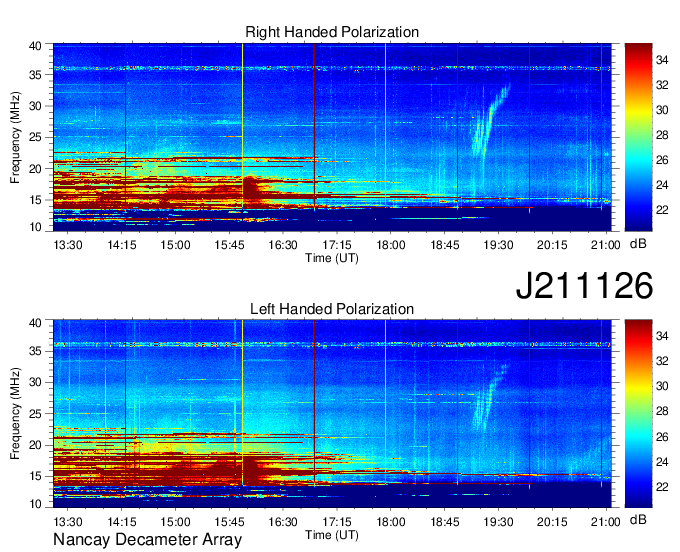Viewport: 680px width, 552px height.
Task: Click 'Frequency (MHz)' label of Right Handed plot
Action: coord(15,137)
